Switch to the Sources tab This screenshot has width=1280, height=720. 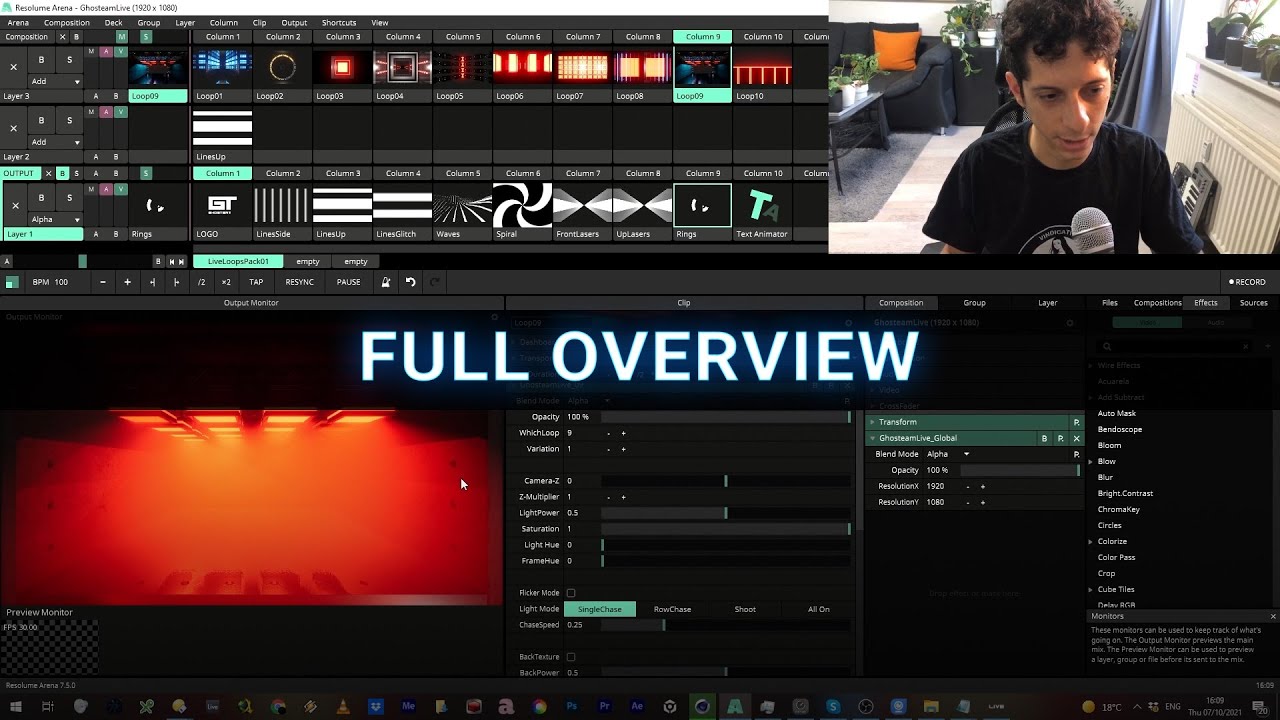click(1253, 303)
